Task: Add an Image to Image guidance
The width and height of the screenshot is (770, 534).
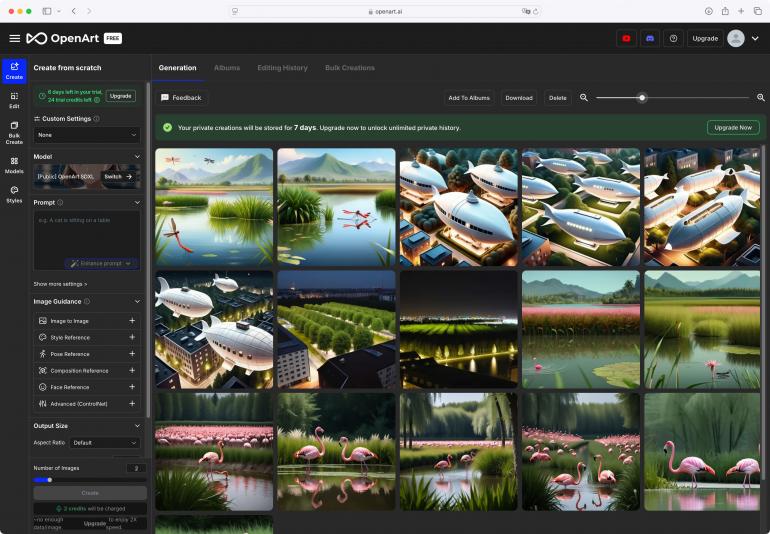Action: click(x=131, y=321)
